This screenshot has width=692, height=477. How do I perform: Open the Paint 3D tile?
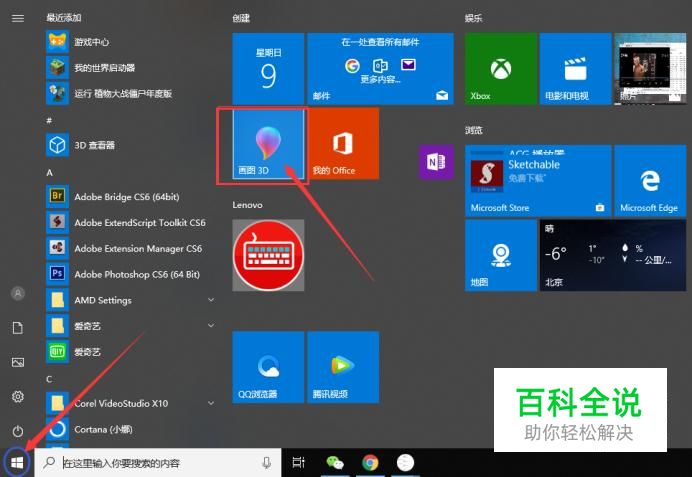coord(268,144)
